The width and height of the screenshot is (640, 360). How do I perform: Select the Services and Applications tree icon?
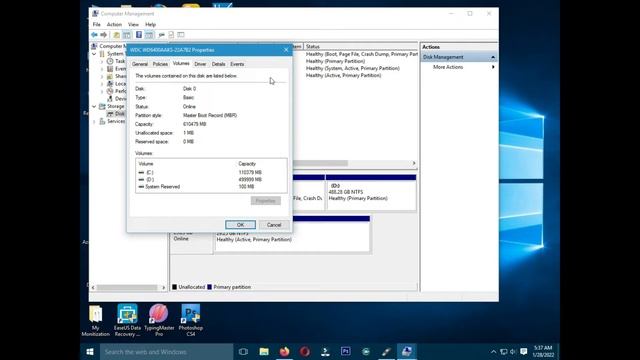coord(102,121)
